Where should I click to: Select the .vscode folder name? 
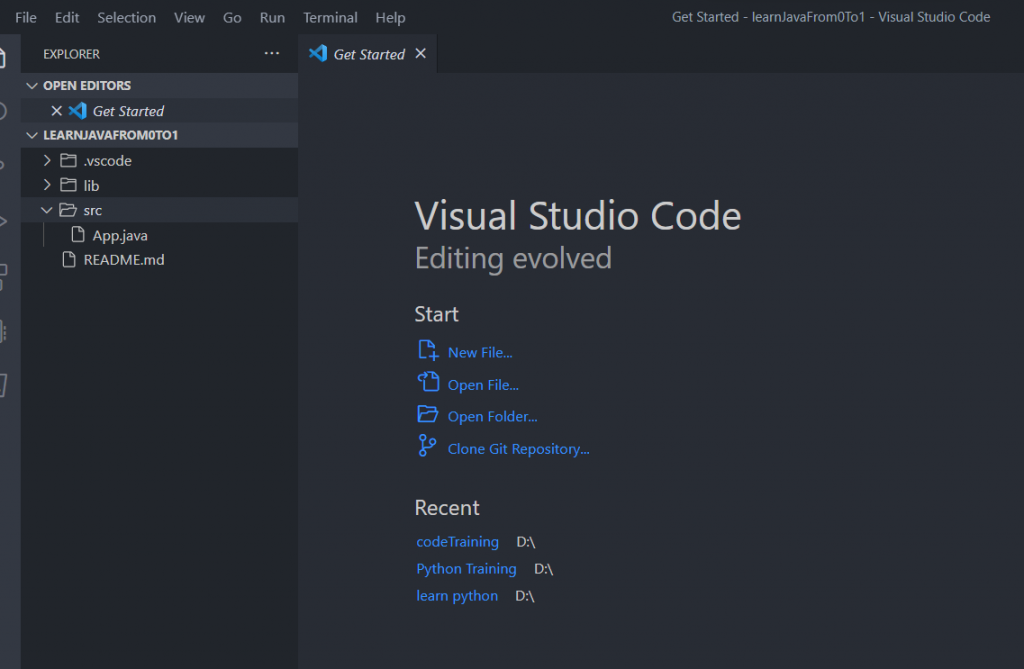[108, 161]
